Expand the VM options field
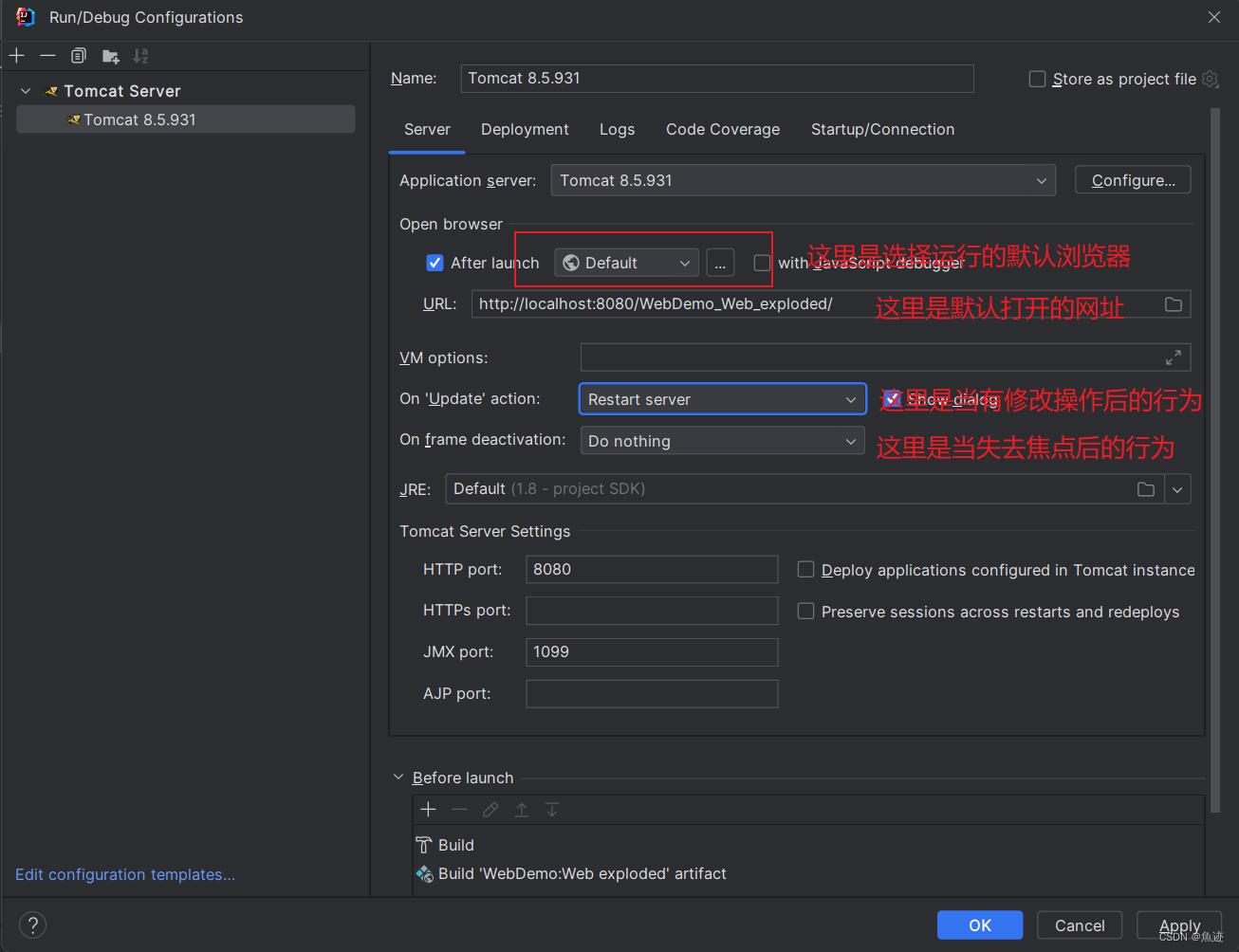Screen dimensions: 1239x952 pyautogui.click(x=1174, y=357)
